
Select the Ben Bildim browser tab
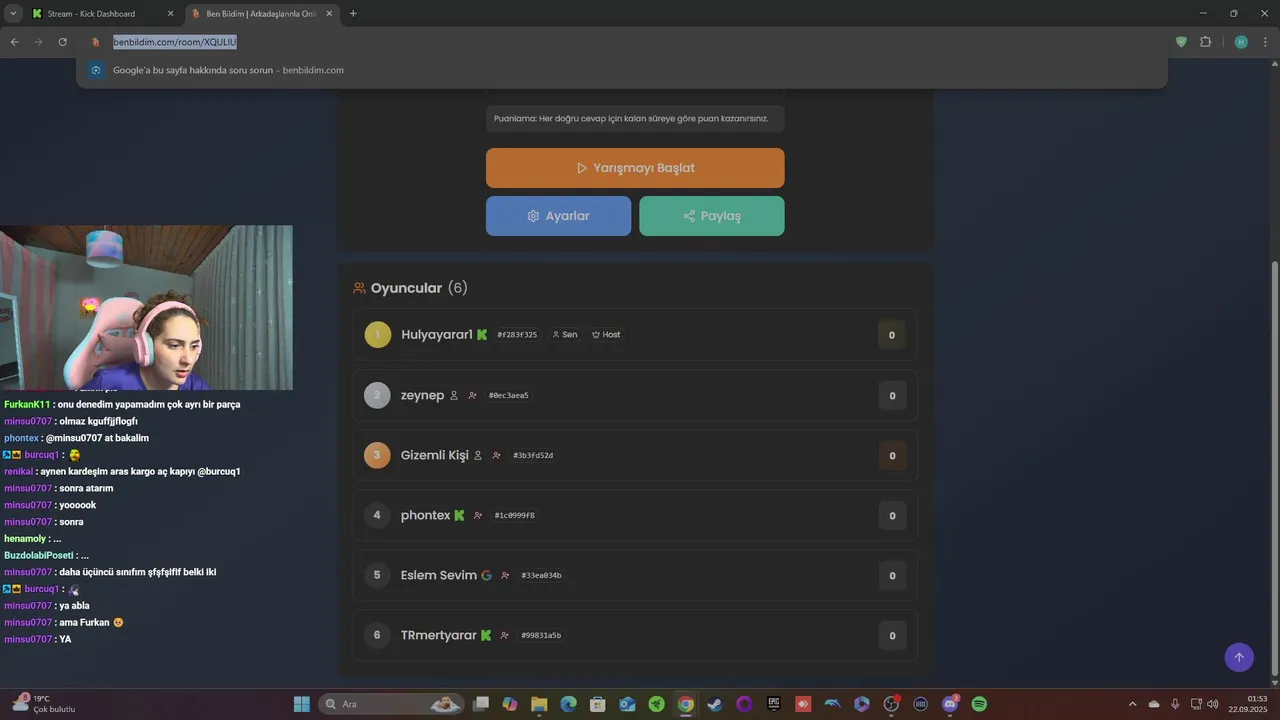pyautogui.click(x=262, y=14)
